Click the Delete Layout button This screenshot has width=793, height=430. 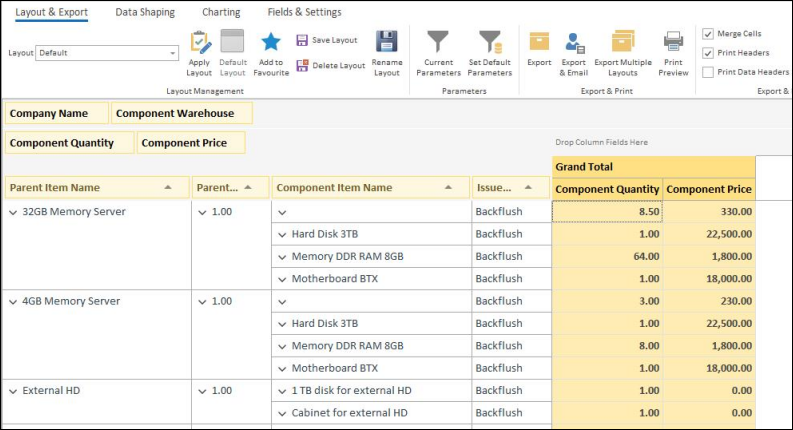[x=330, y=66]
